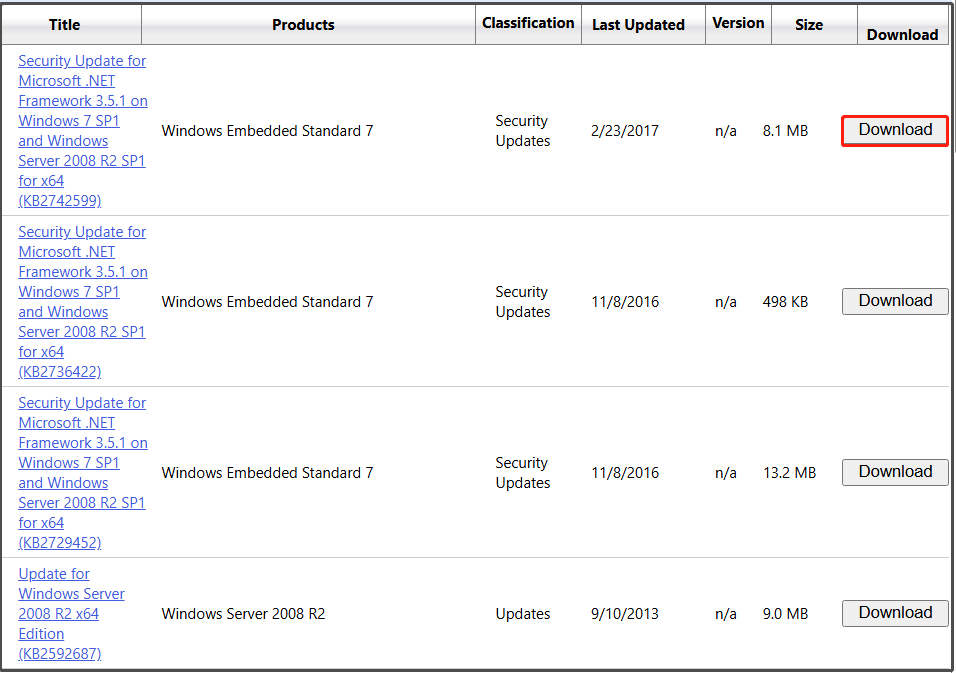
Task: Click the size value 8.1 MB
Action: (x=785, y=131)
